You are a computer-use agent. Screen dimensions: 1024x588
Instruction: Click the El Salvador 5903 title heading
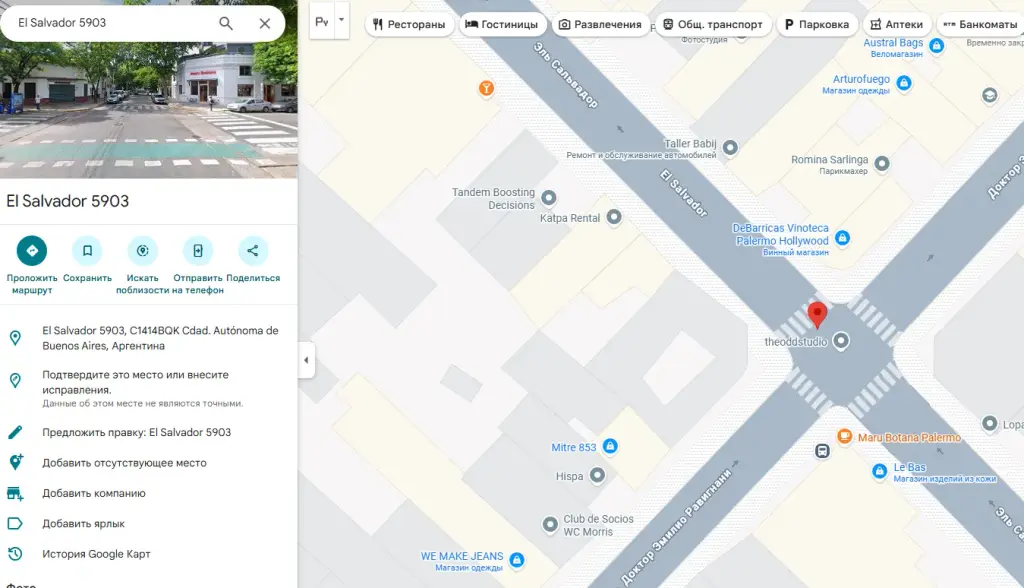[68, 201]
